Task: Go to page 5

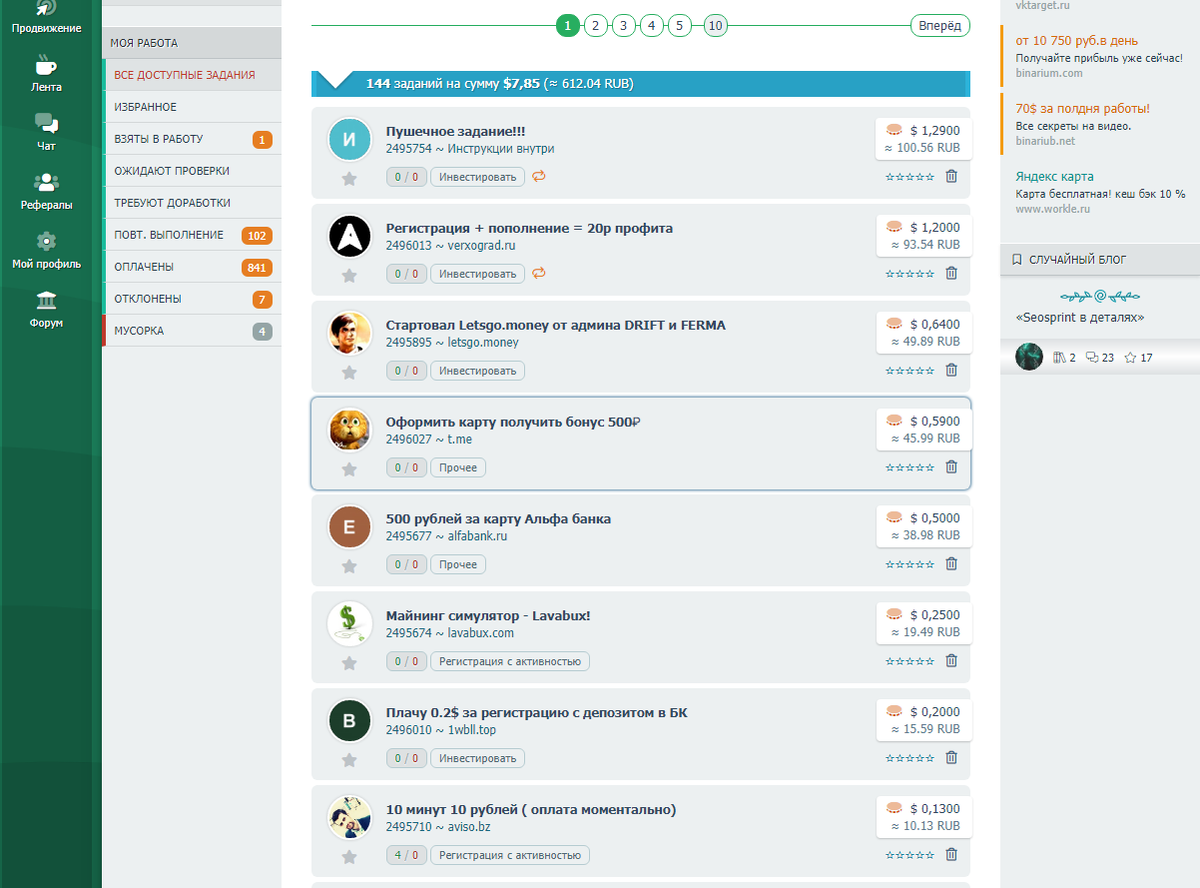Action: [x=679, y=25]
